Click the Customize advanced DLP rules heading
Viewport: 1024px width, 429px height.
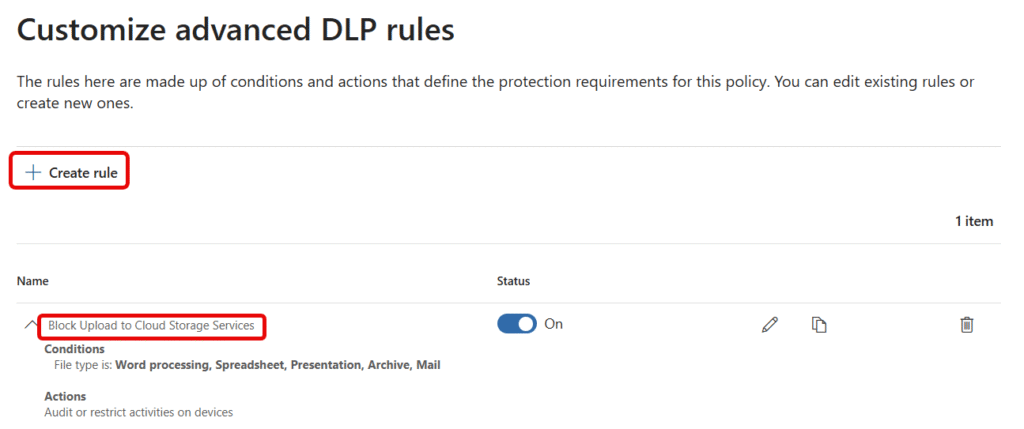coord(236,31)
